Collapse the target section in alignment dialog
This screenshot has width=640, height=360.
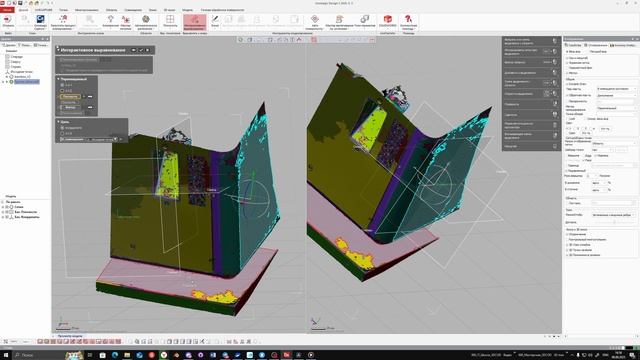[x=58, y=122]
